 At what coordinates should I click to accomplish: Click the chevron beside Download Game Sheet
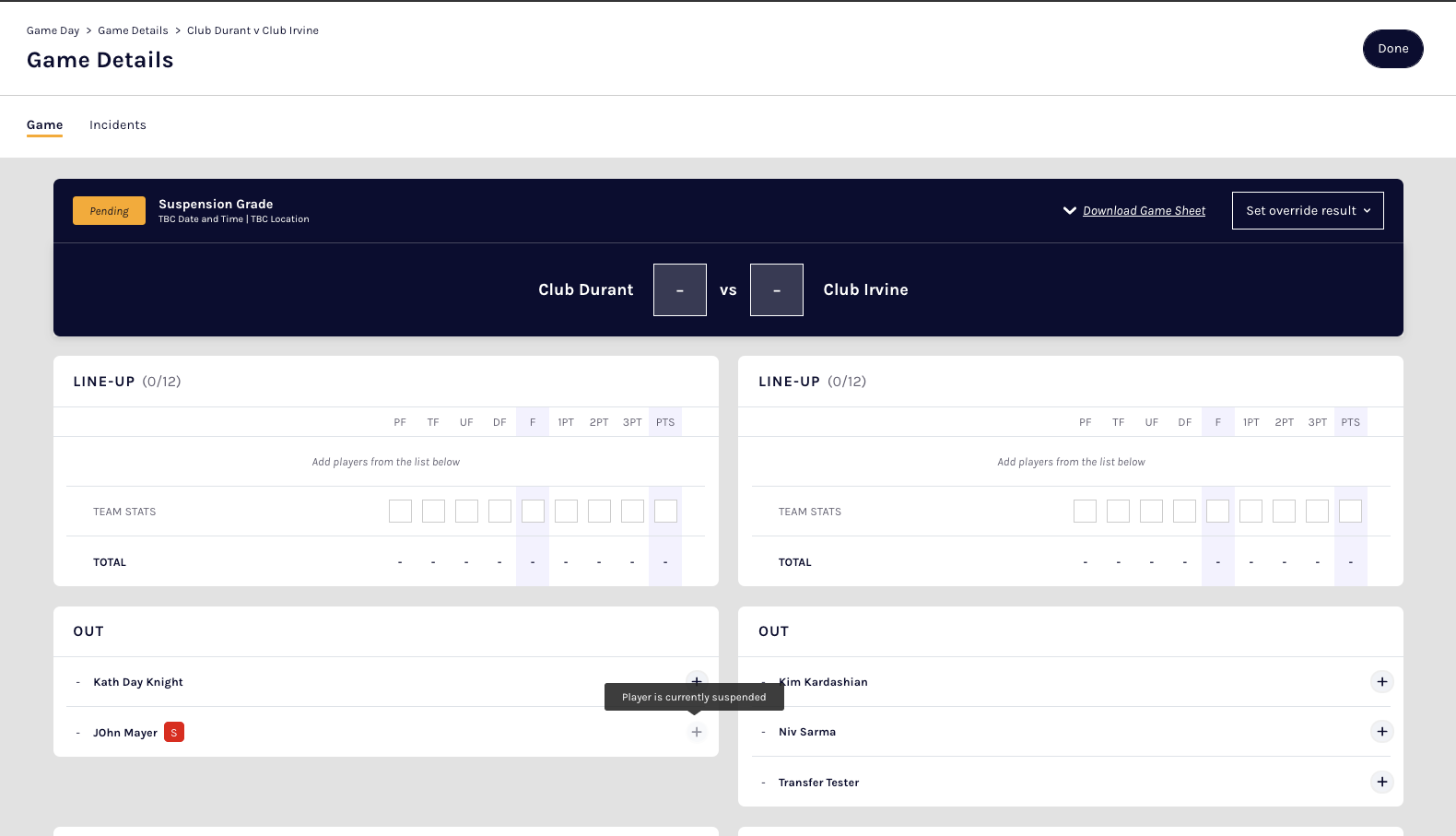pyautogui.click(x=1069, y=211)
